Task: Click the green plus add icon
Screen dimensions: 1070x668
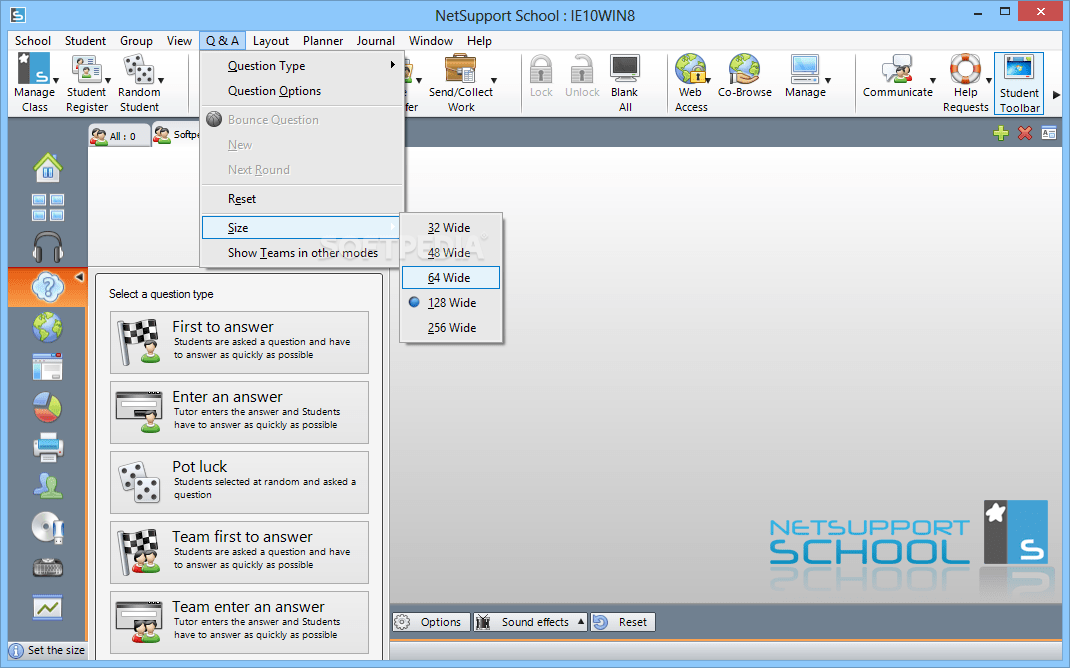Action: (1000, 133)
